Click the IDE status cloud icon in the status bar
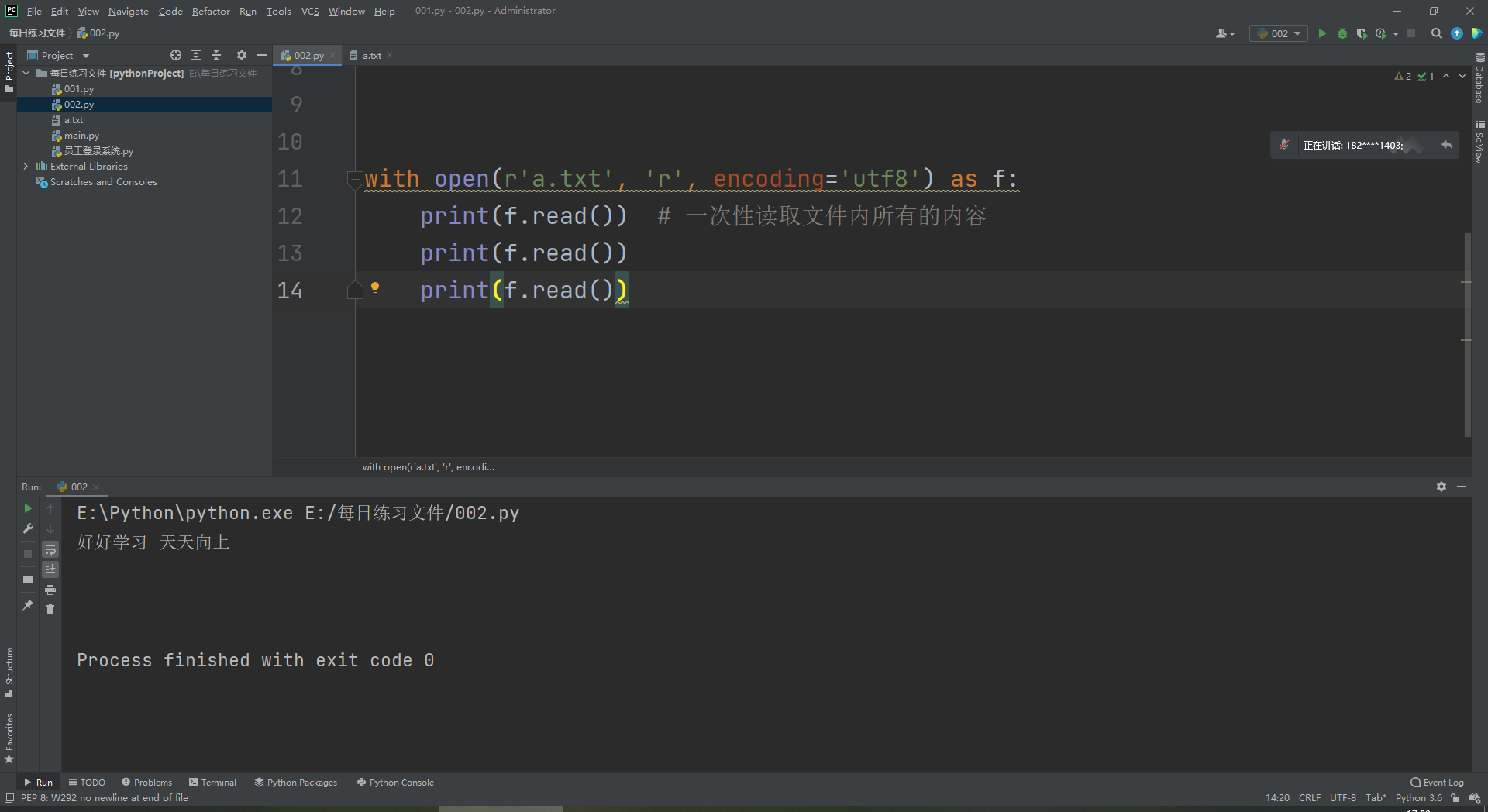Viewport: 1488px width, 812px height. [1475, 798]
